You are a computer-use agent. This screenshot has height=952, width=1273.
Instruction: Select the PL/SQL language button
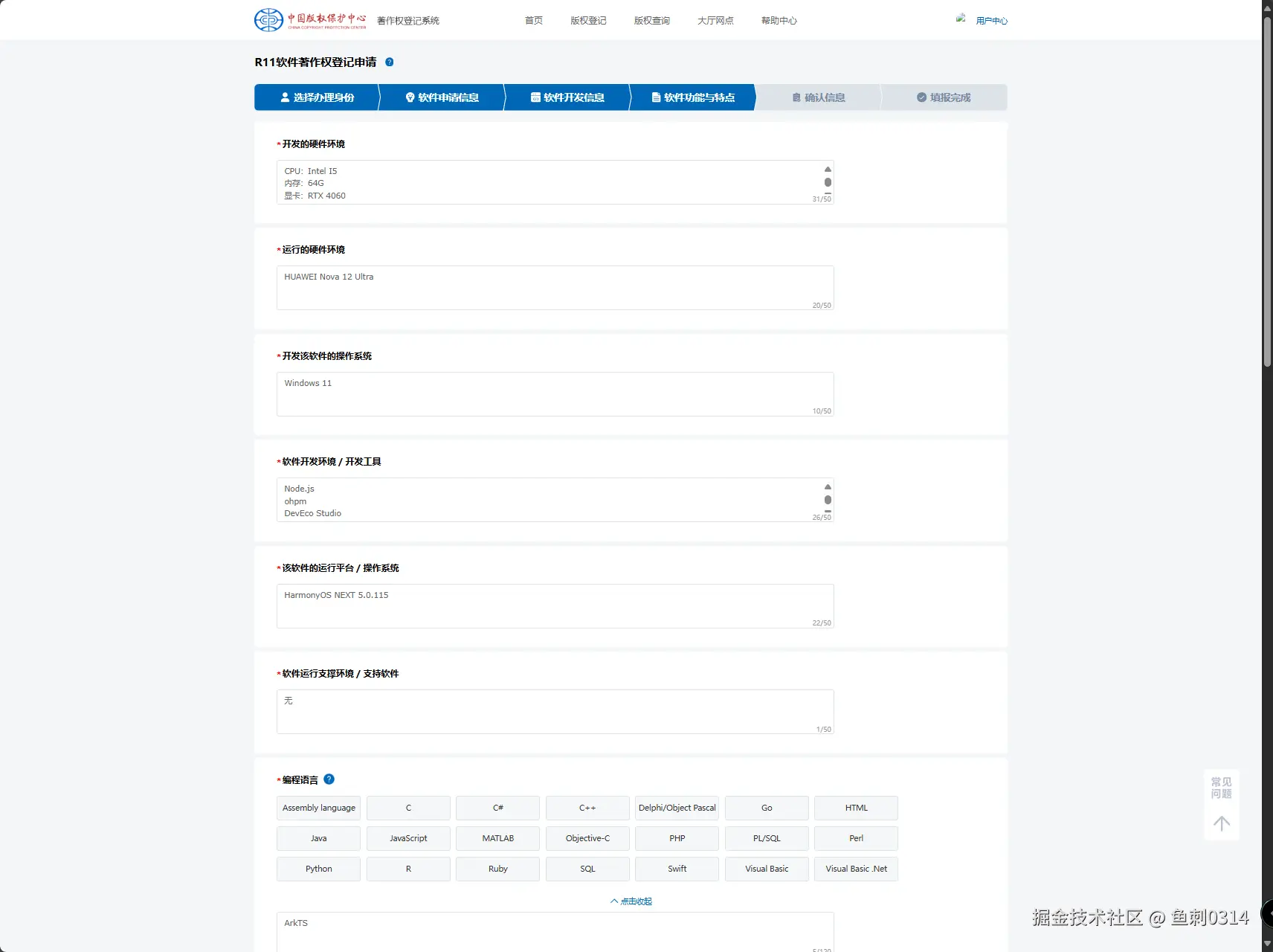click(767, 838)
